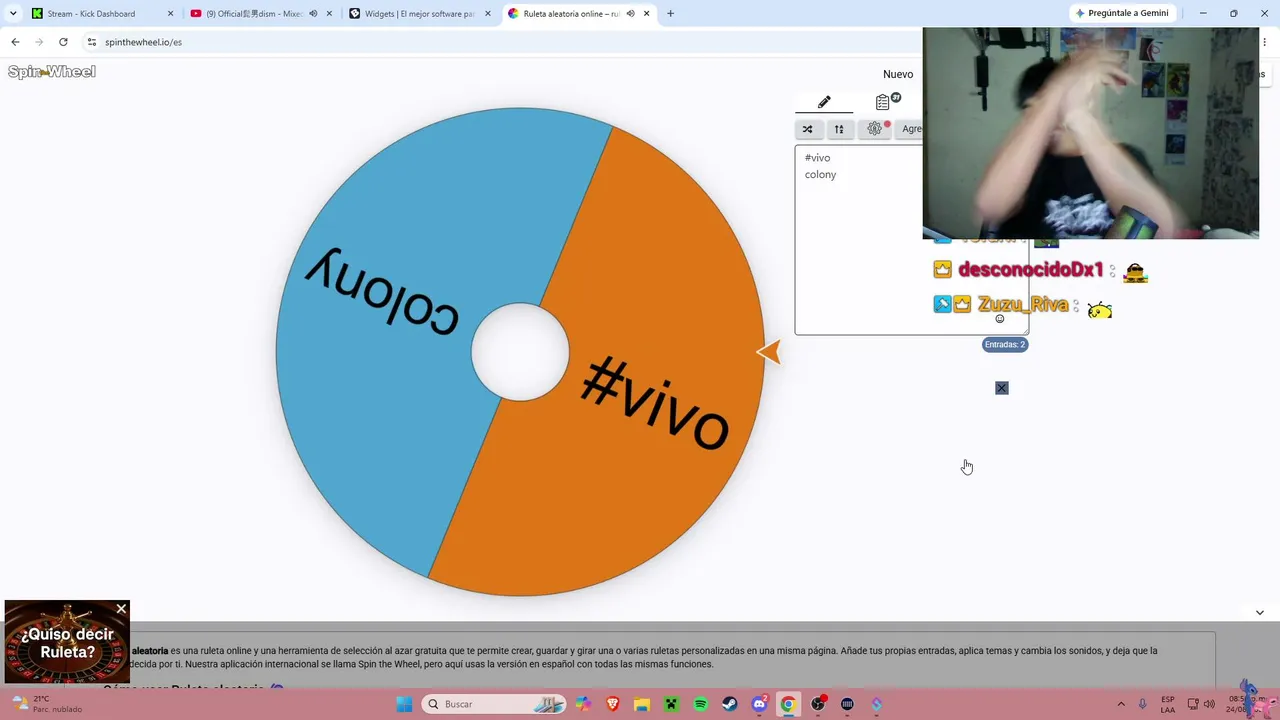This screenshot has width=1280, height=720.
Task: Open File Explorer from the taskbar
Action: tap(641, 704)
